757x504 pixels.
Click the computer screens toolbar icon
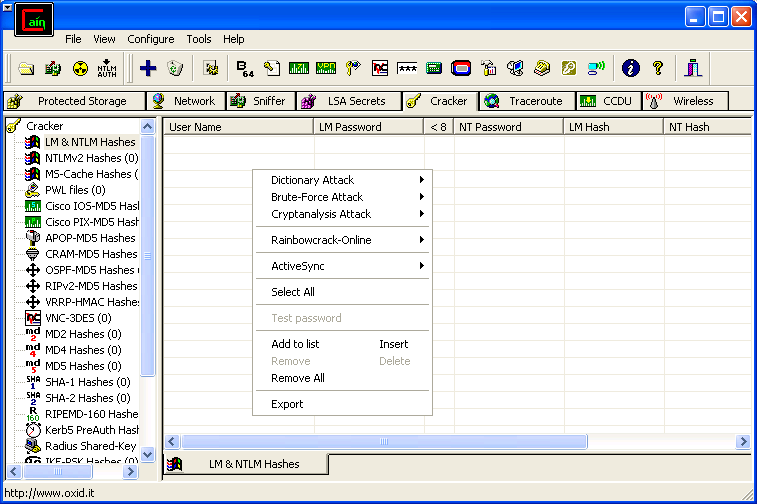pyautogui.click(x=515, y=68)
